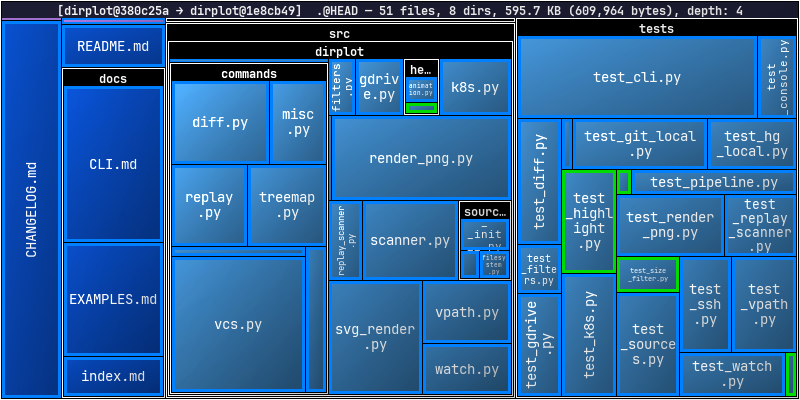Click the test_vpath.py tile
Screen dimensions: 800x400
tap(764, 304)
